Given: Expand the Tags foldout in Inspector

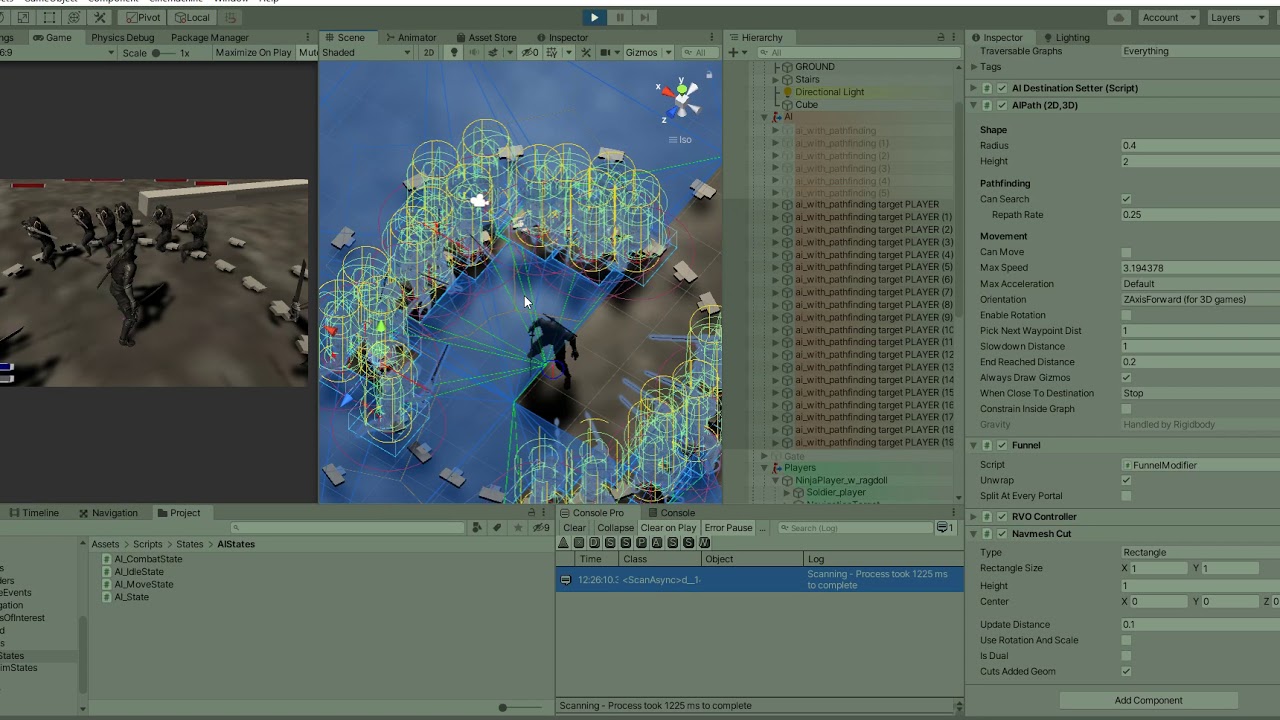Looking at the screenshot, I should click(974, 67).
